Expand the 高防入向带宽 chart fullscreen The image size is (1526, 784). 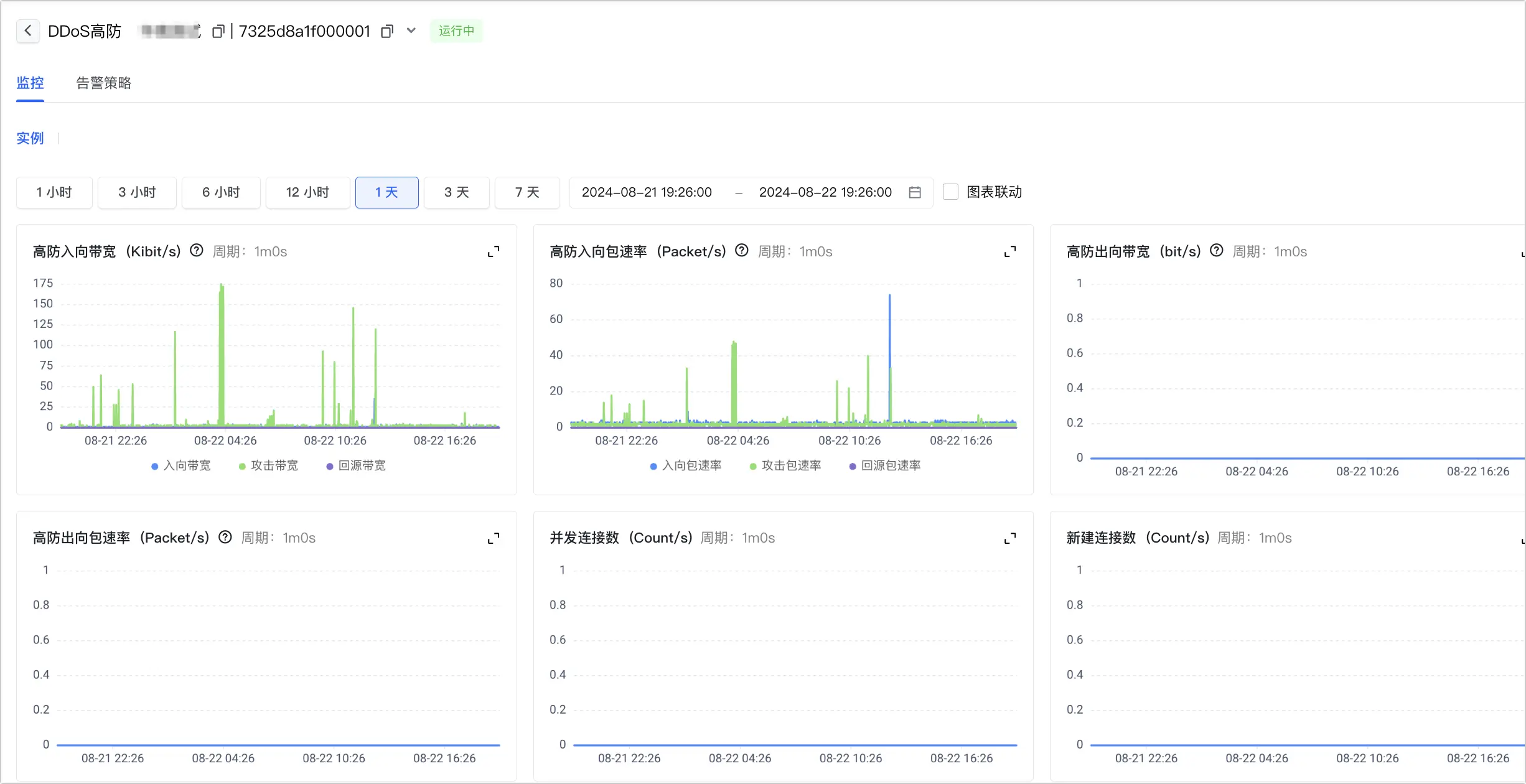click(494, 251)
